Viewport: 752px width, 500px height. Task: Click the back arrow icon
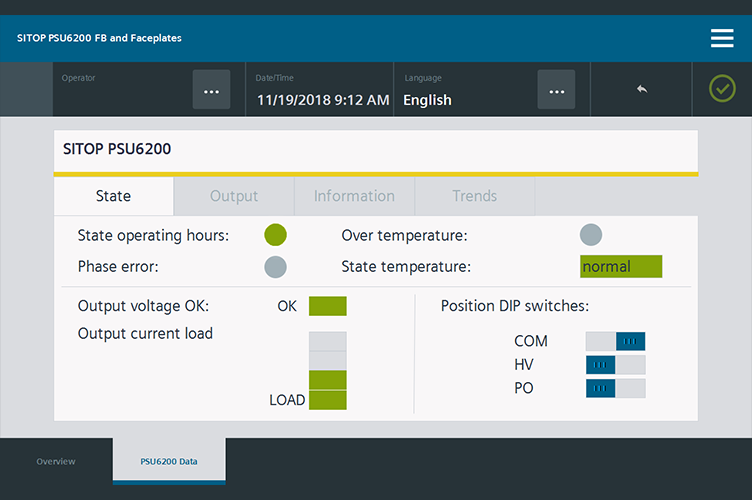pos(642,89)
